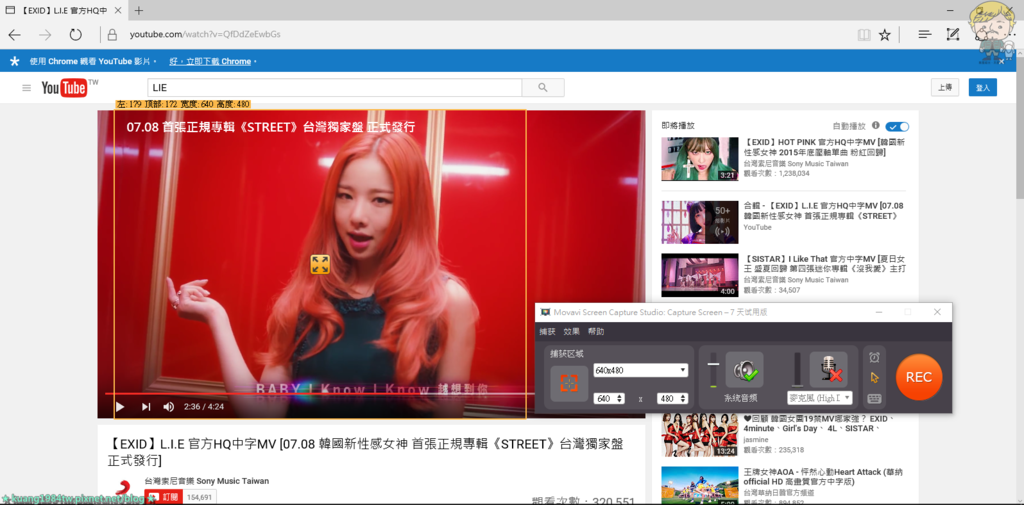Click the red 訂閱 subscribe button
This screenshot has height=505, width=1024.
click(163, 497)
